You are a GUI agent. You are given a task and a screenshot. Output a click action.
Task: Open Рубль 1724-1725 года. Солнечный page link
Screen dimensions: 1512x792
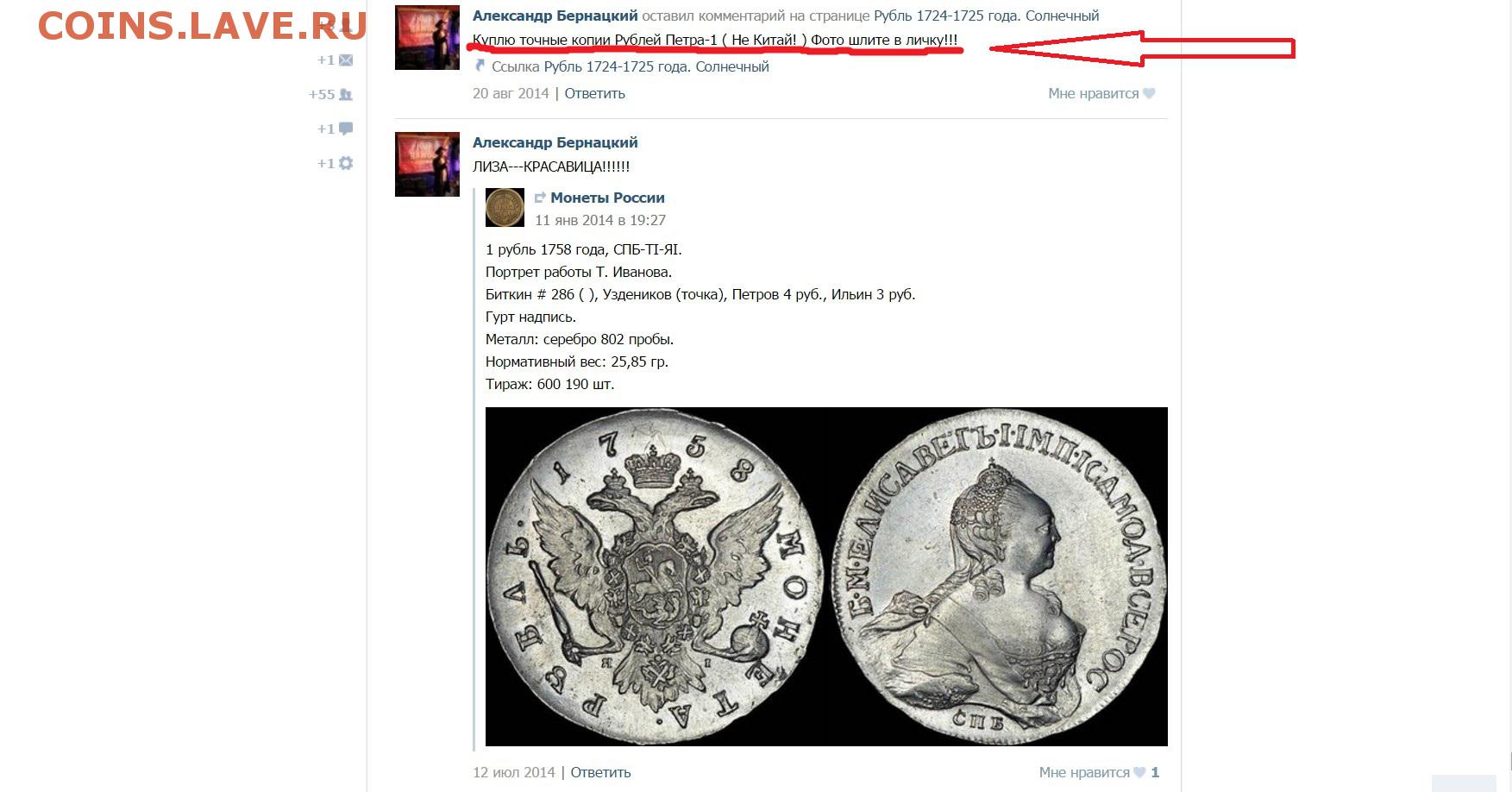coord(986,16)
